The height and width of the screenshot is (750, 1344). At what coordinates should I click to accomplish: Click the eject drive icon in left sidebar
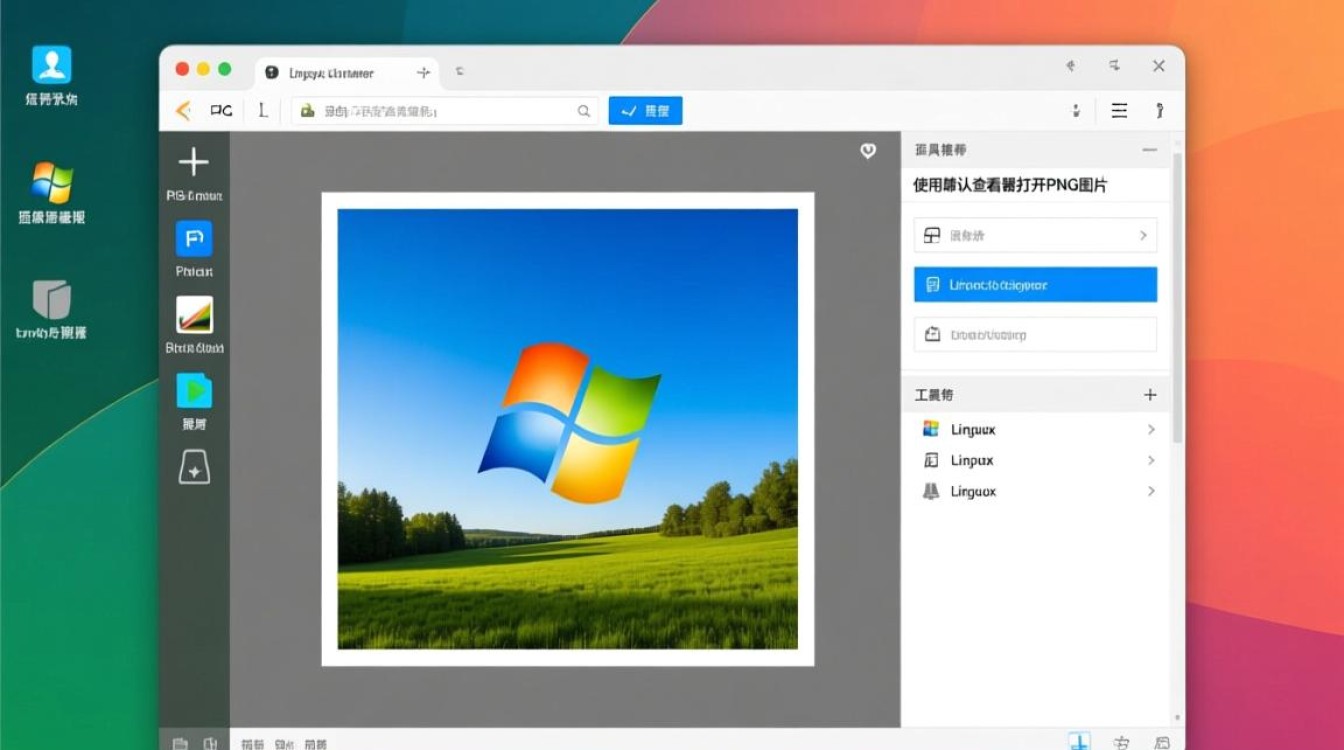coord(192,466)
